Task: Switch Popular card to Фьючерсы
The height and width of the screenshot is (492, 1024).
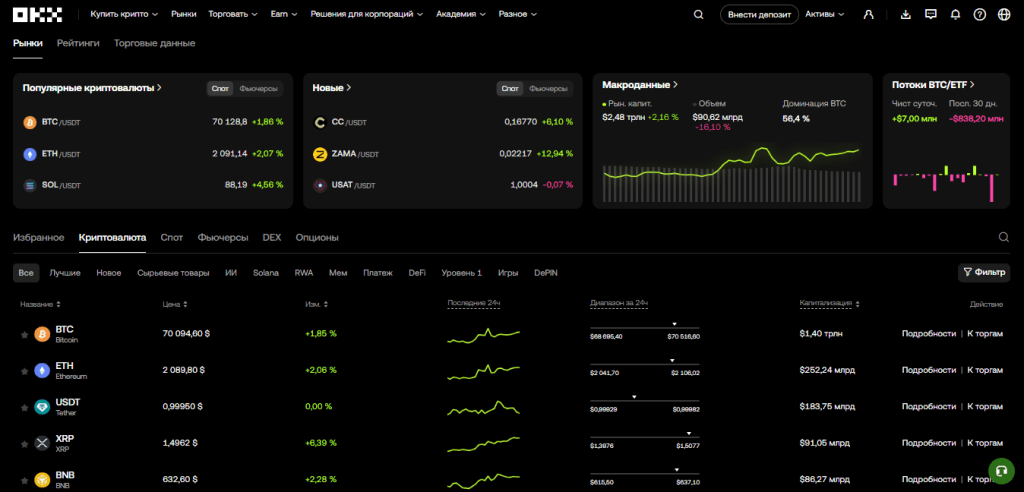Action: (x=258, y=88)
